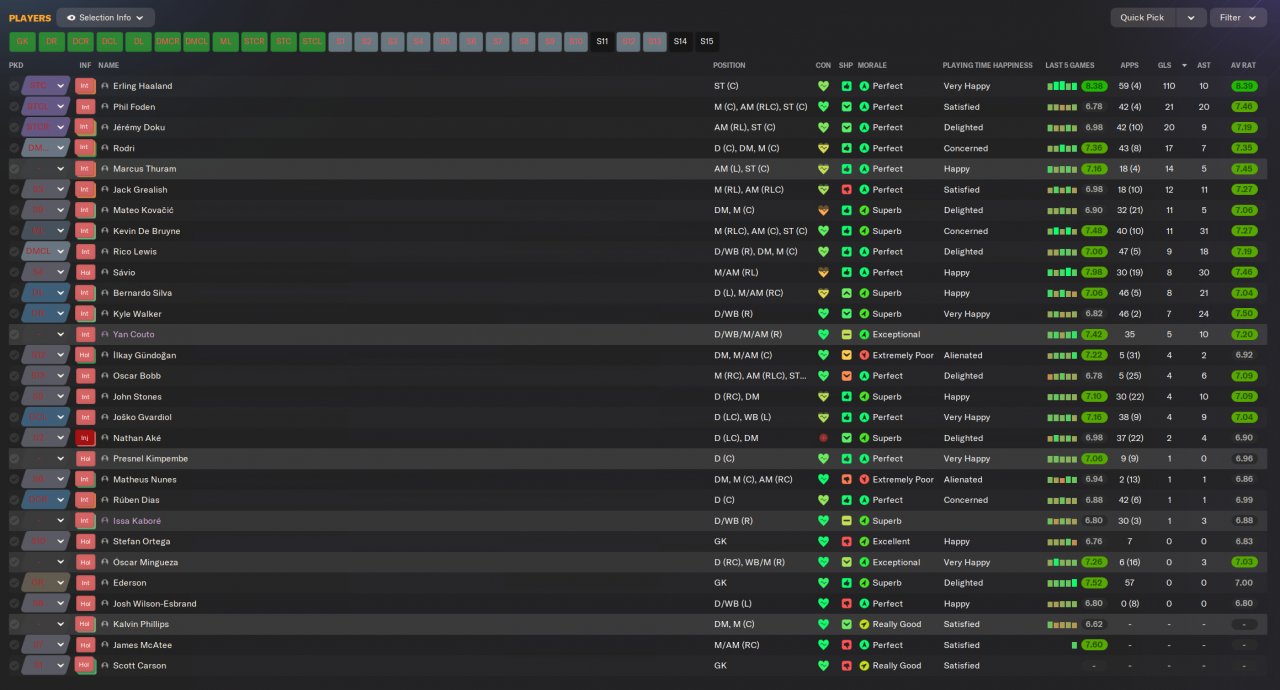Click Rúben Dias' Perfect morale icon
This screenshot has width=1280, height=690.
pyautogui.click(x=865, y=500)
